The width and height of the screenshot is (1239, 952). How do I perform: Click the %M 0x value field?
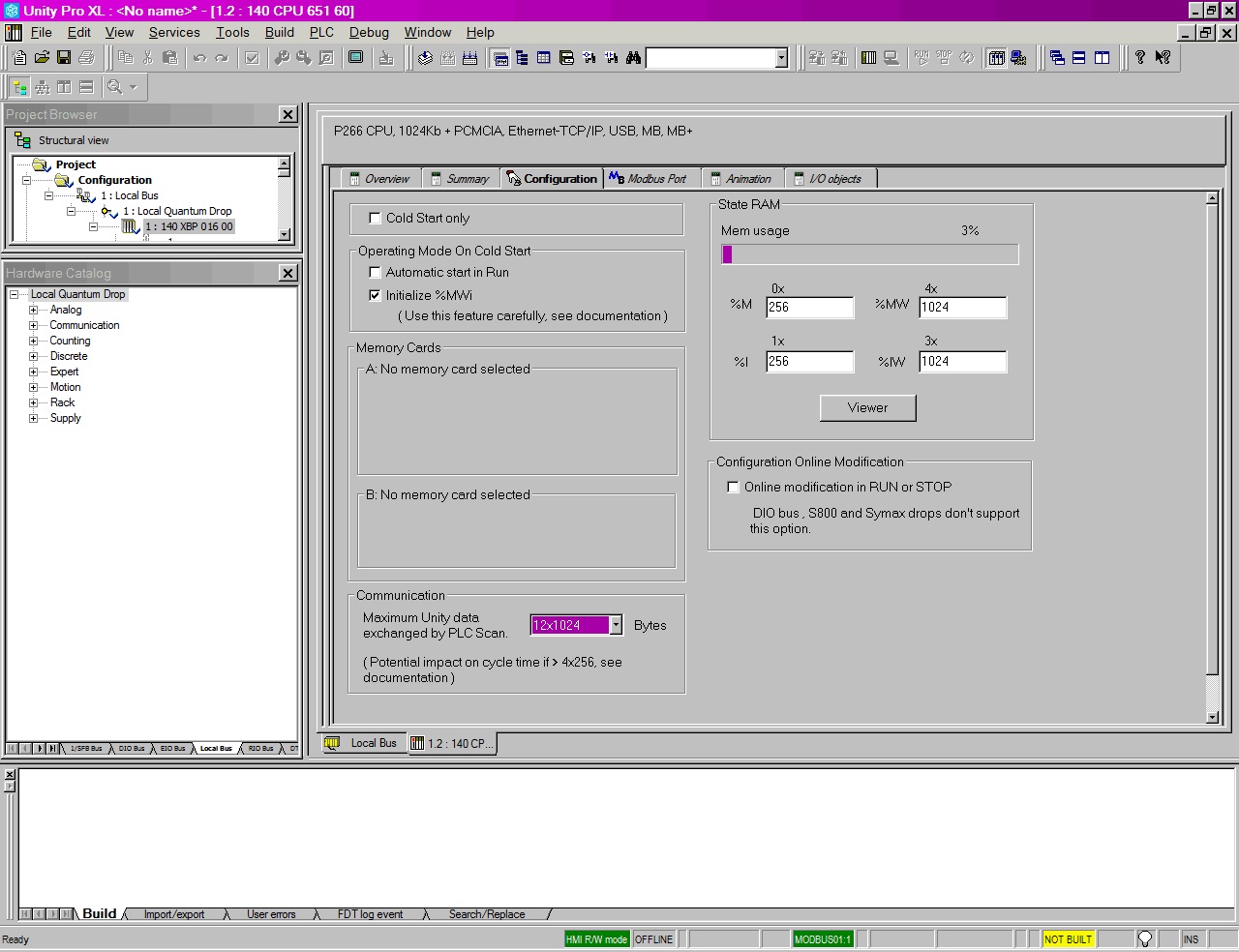click(810, 308)
